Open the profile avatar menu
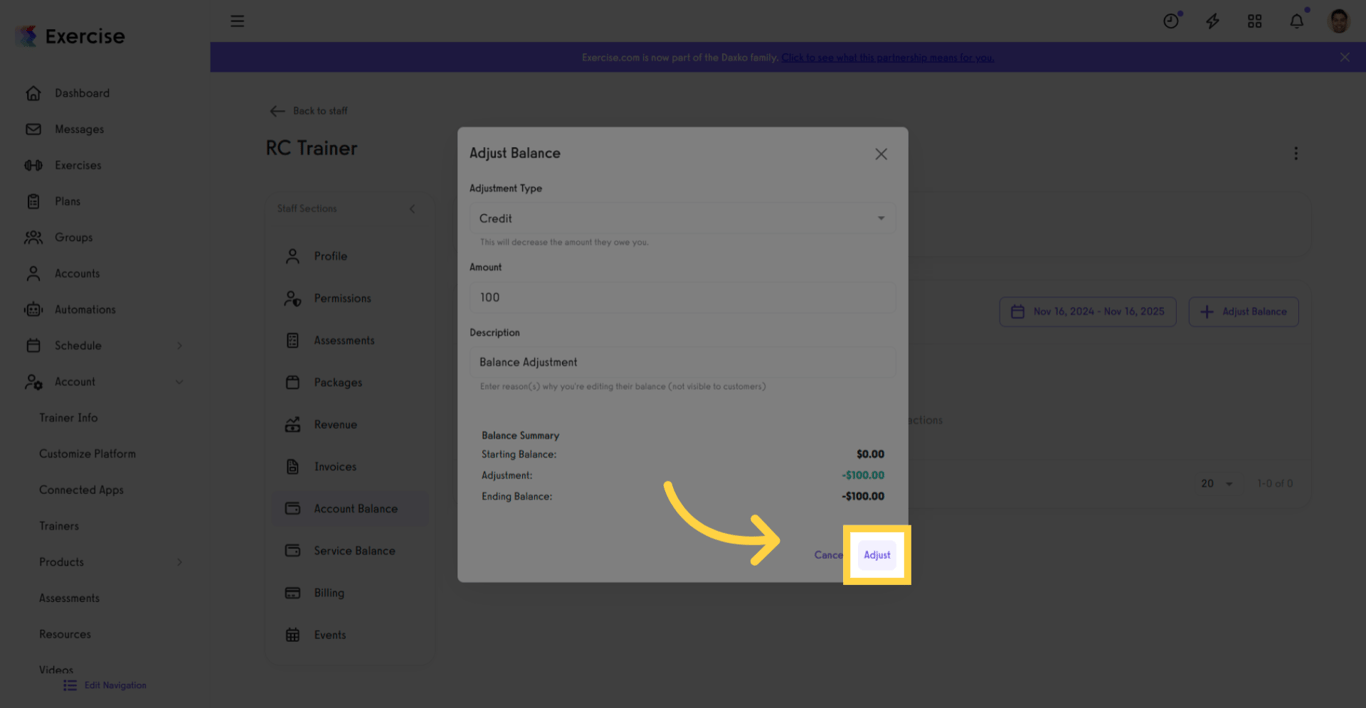Screen dimensions: 1366x708 click(1337, 20)
